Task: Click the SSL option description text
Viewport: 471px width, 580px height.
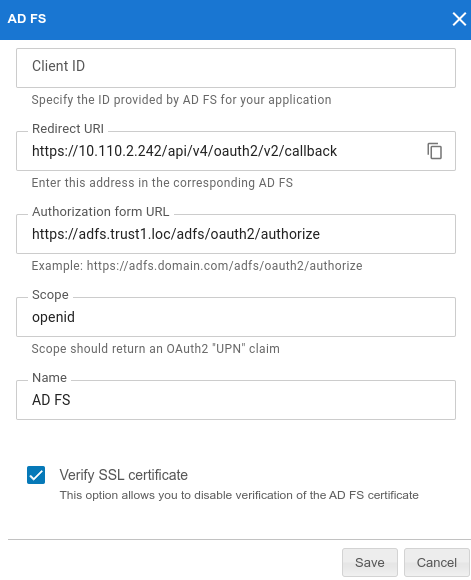Action: pyautogui.click(x=239, y=495)
